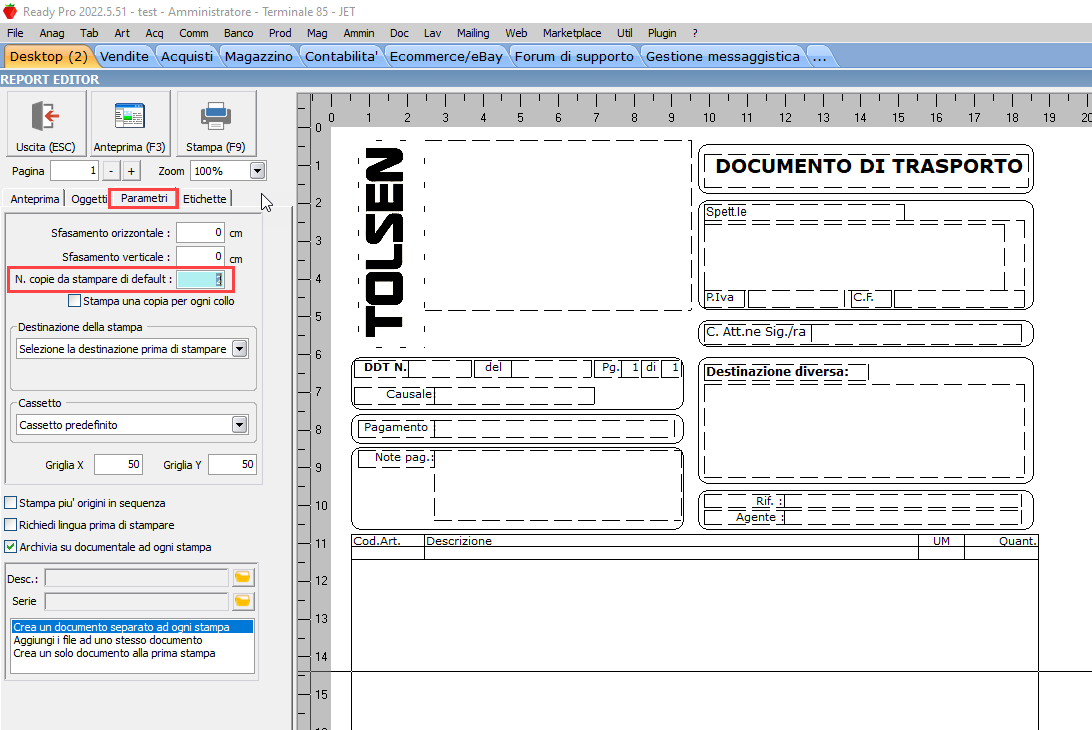The height and width of the screenshot is (730, 1092).
Task: Open the Doc menu
Action: 399,33
